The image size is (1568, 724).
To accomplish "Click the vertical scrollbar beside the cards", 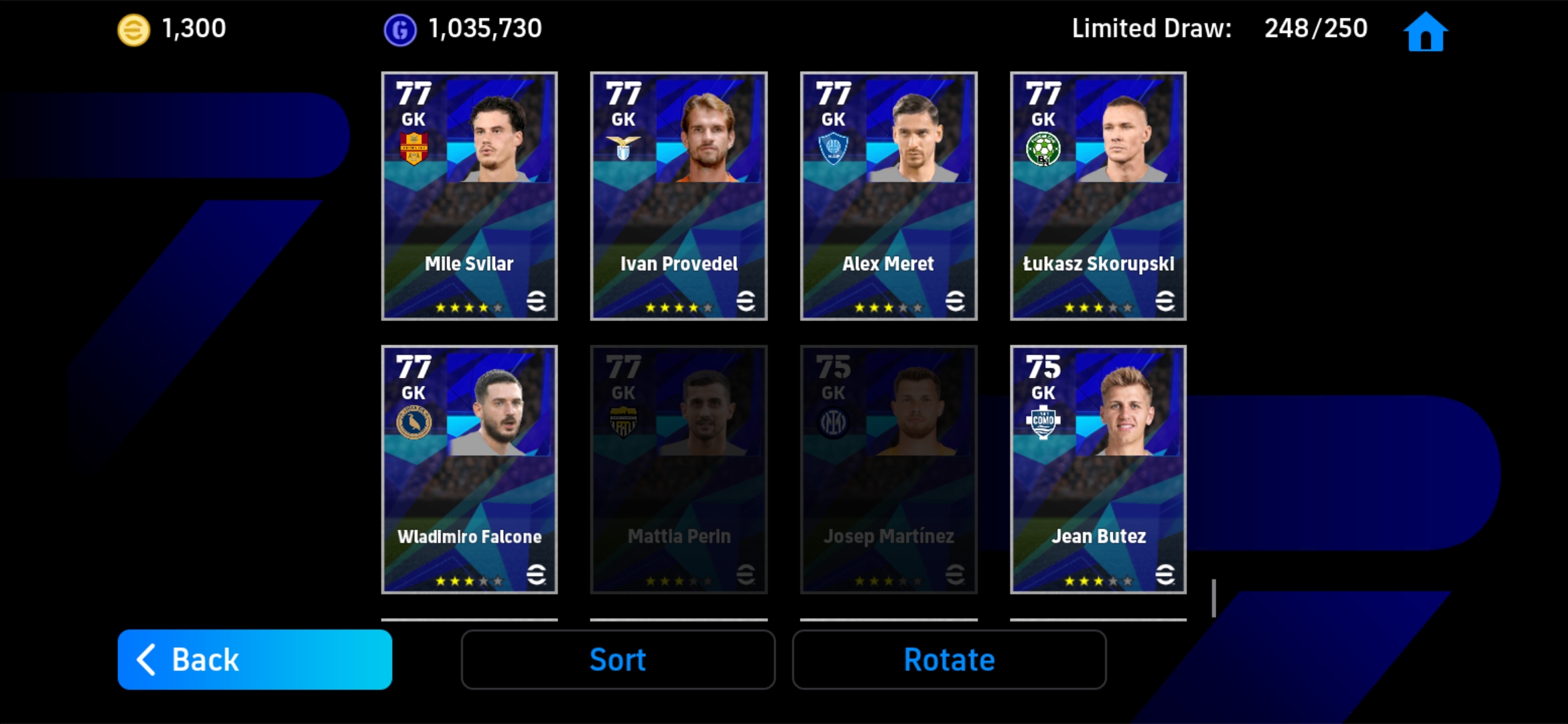I will click(x=1214, y=598).
